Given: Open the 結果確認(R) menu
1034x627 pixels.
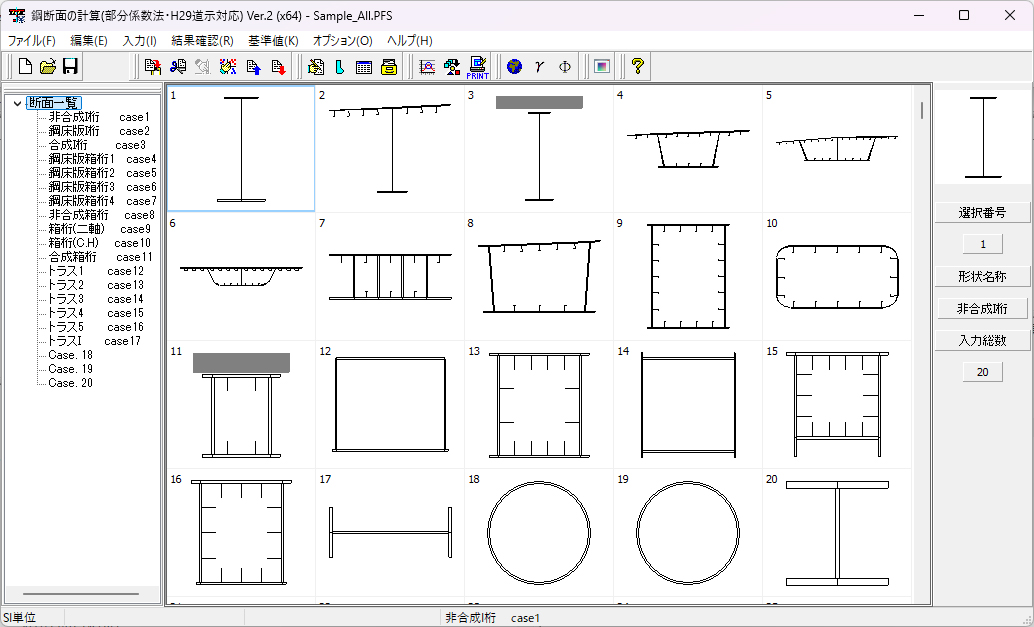Looking at the screenshot, I should pos(202,41).
